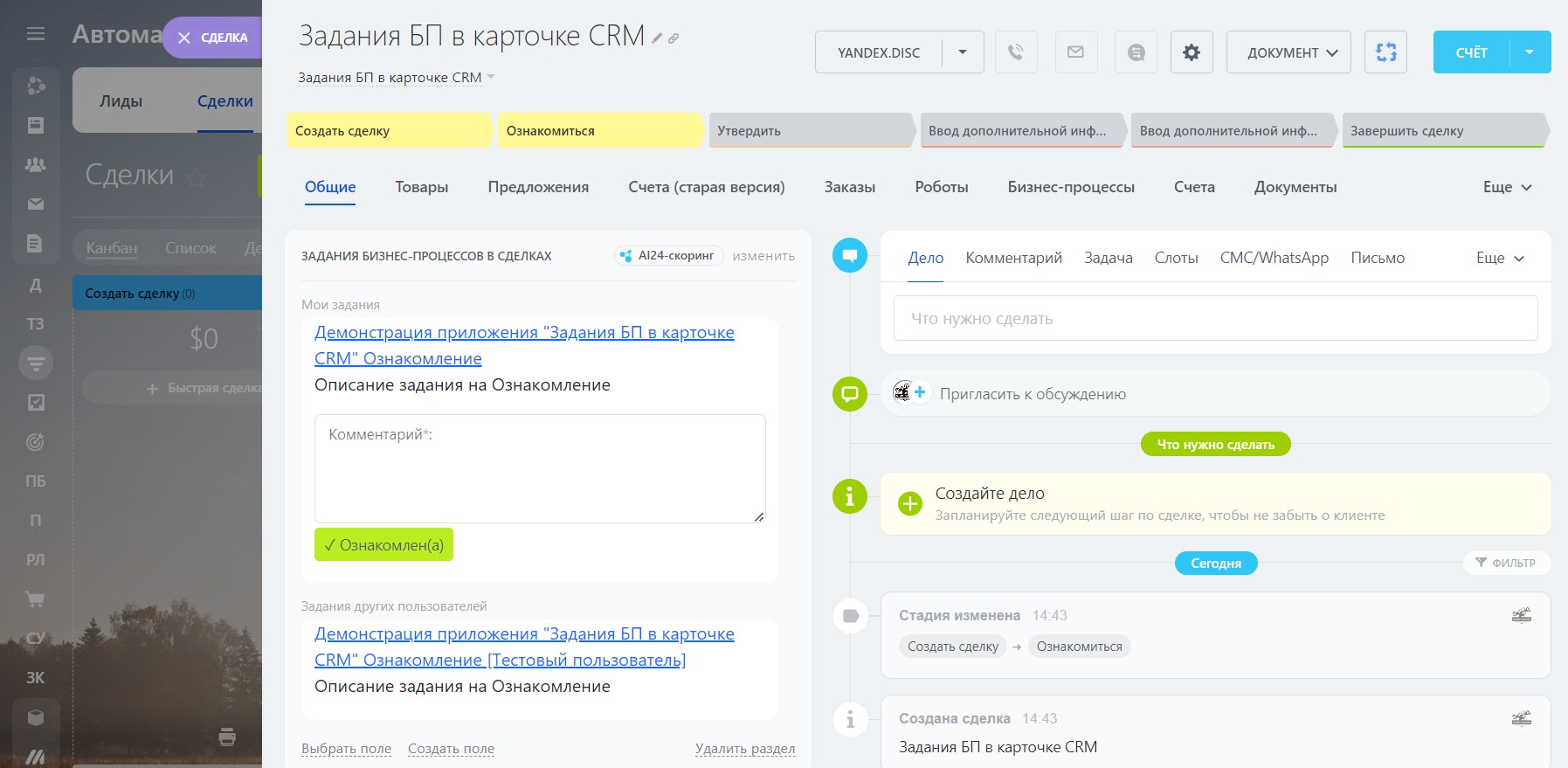1568x768 pixels.
Task: Click the blue scan frame icon button
Action: 1385,52
